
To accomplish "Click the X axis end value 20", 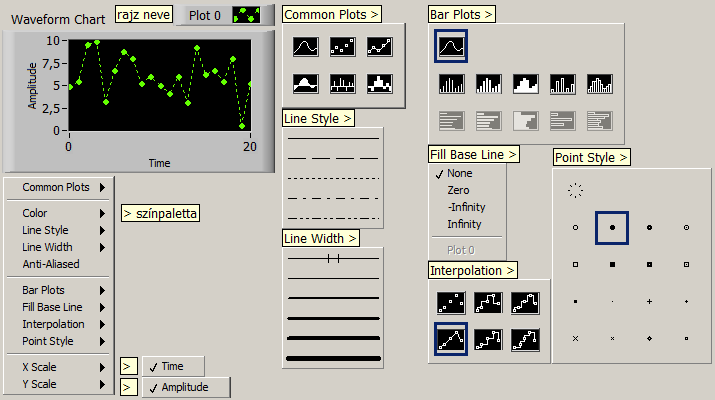I will click(x=249, y=147).
